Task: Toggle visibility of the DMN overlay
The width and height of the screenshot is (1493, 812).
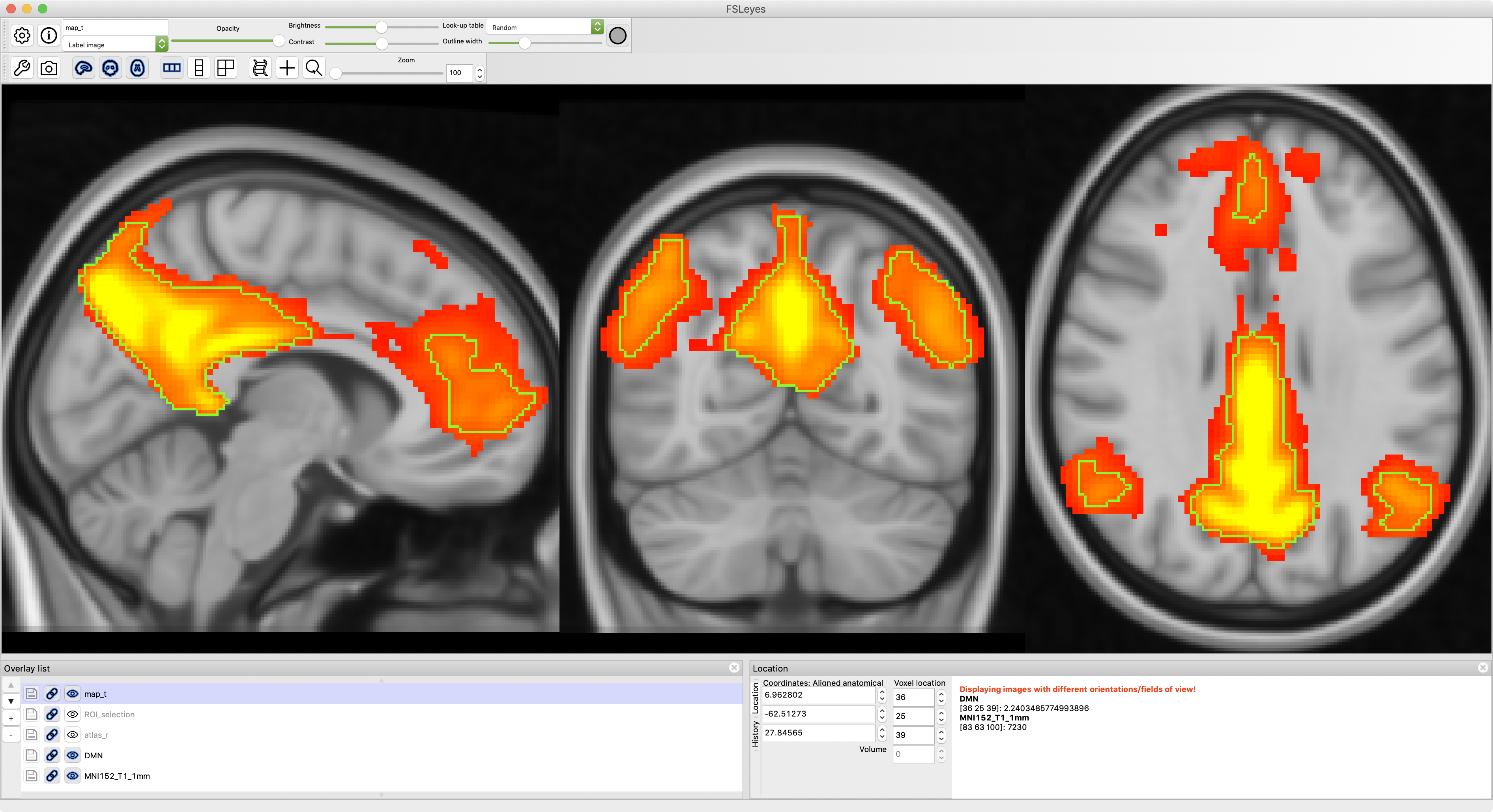Action: [73, 755]
